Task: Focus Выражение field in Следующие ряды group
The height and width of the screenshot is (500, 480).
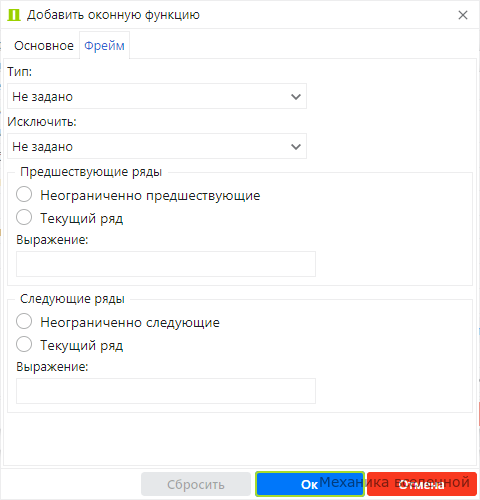Action: [166, 391]
